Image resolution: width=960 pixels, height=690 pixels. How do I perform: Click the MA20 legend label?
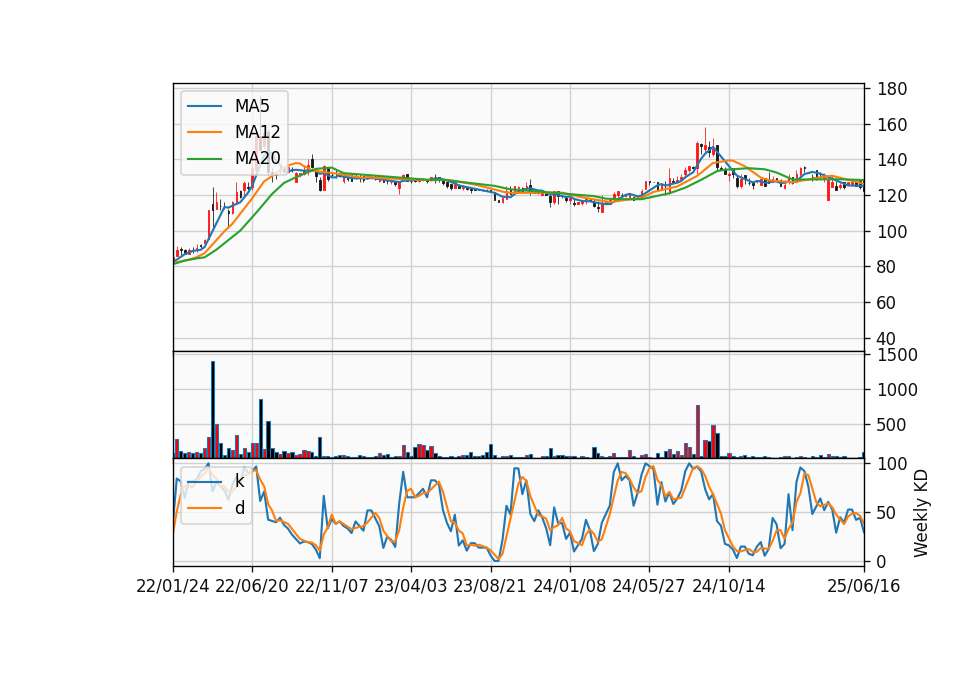coord(257,158)
